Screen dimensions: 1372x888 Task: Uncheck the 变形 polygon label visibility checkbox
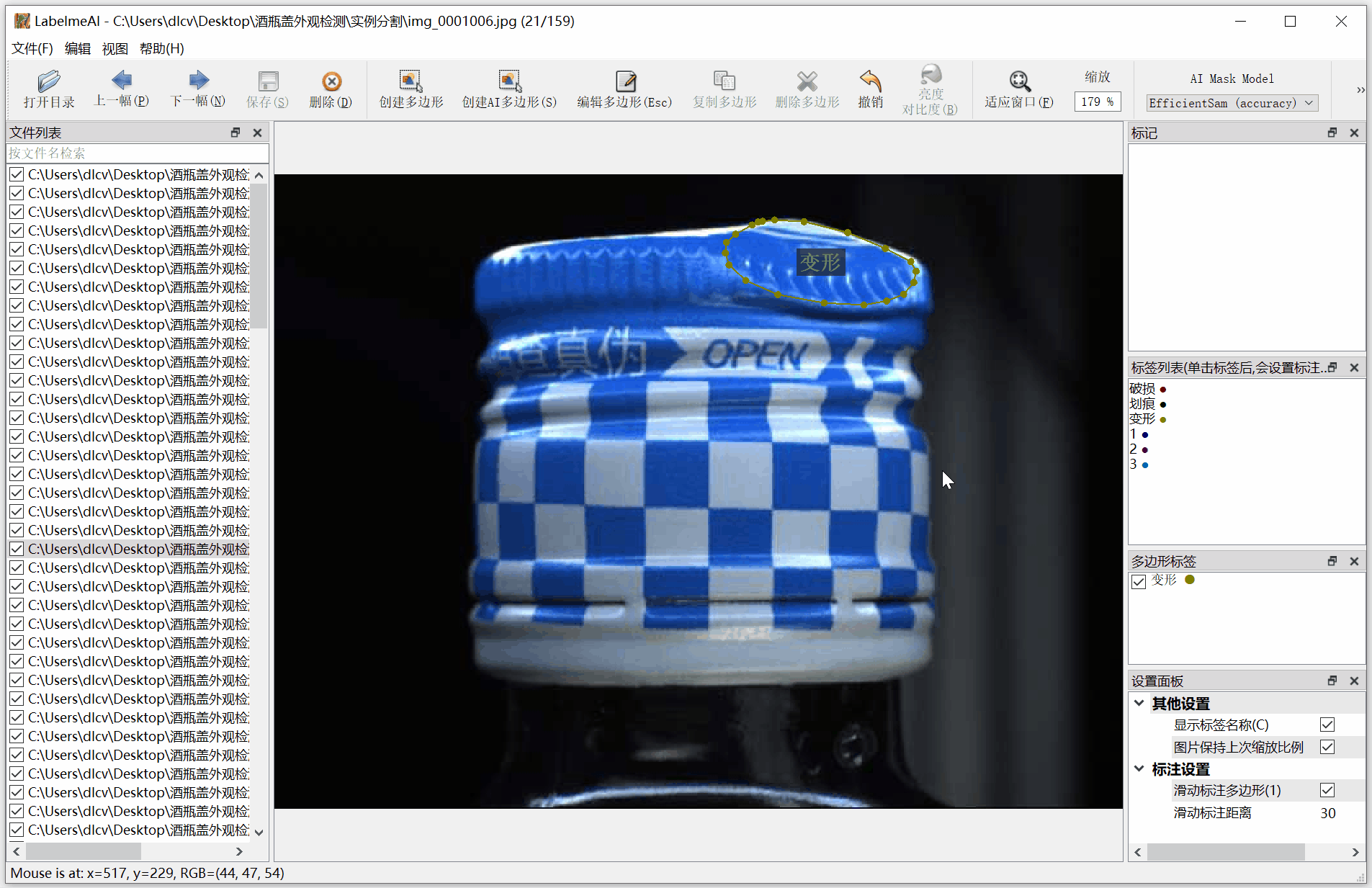pos(1139,581)
